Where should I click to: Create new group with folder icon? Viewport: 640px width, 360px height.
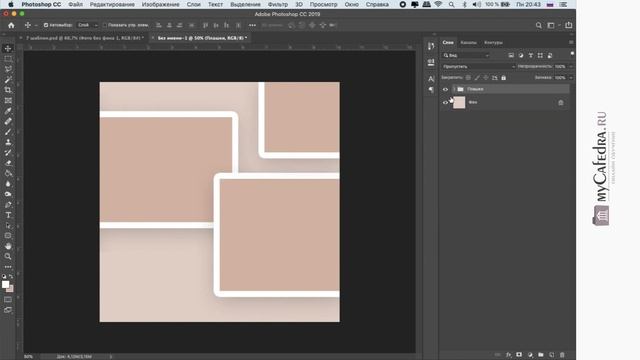[541, 355]
